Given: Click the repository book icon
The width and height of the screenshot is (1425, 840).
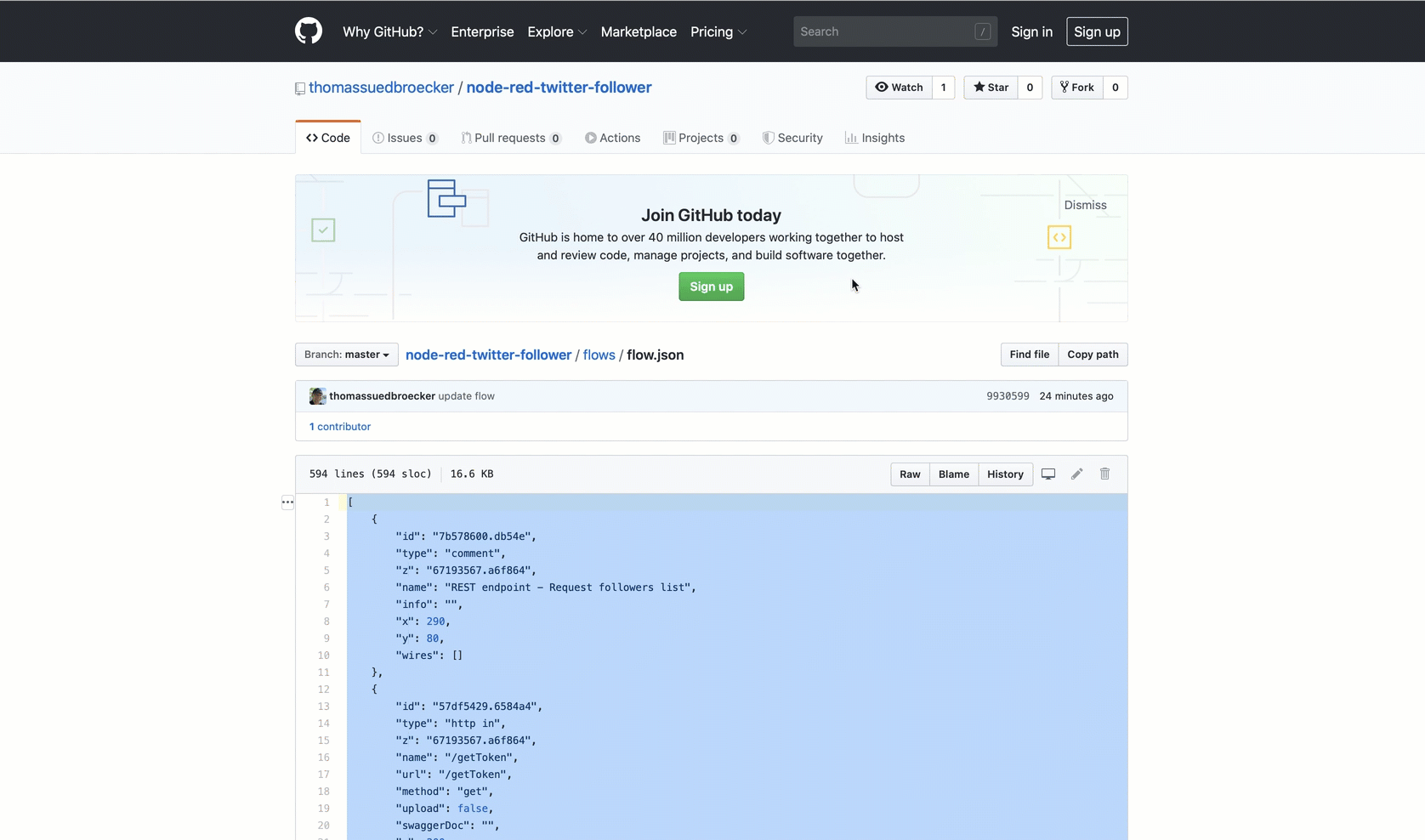Looking at the screenshot, I should click(300, 88).
